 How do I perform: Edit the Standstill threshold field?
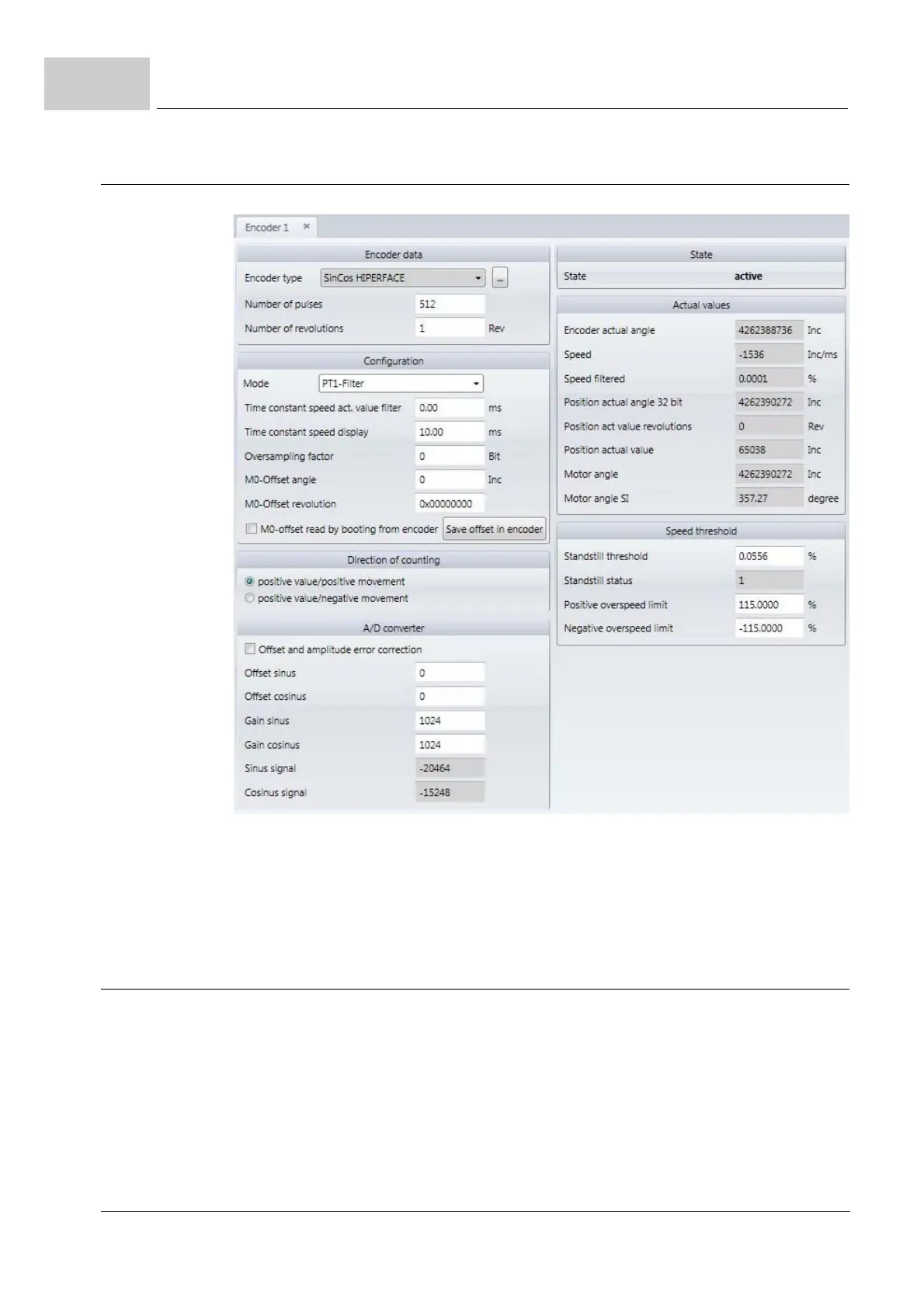tap(769, 556)
